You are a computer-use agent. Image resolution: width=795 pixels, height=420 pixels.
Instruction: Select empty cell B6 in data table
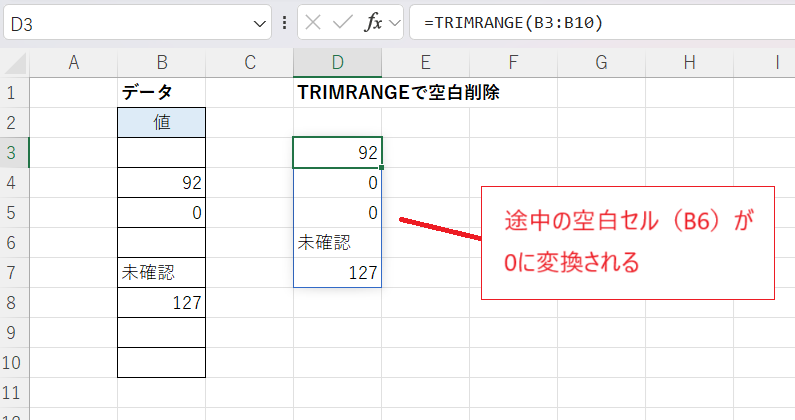tap(162, 242)
